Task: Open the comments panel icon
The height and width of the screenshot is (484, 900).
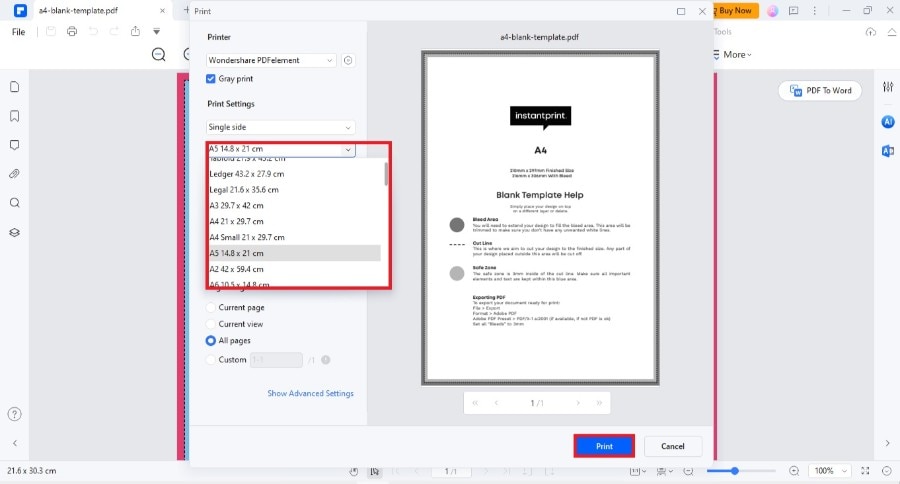Action: (x=15, y=145)
